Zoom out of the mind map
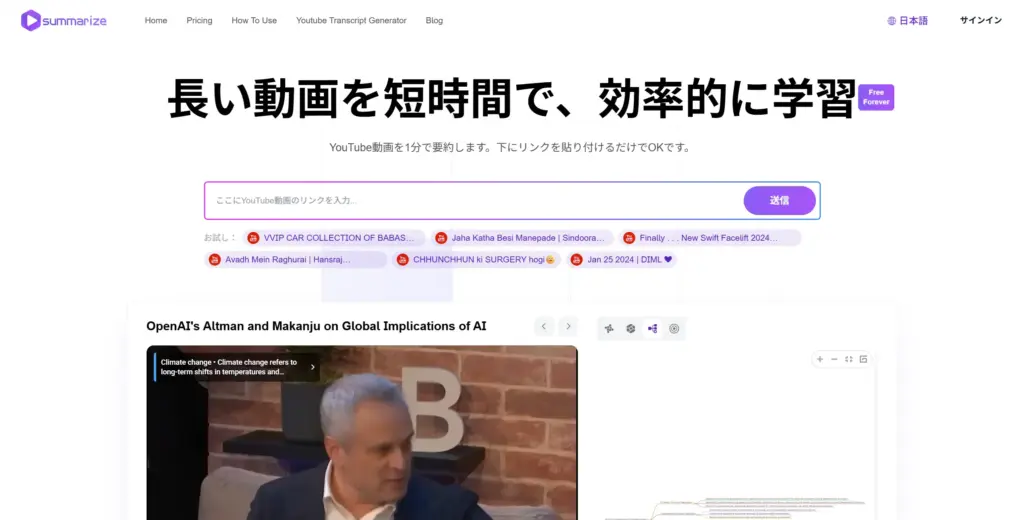The height and width of the screenshot is (520, 1024). (x=834, y=359)
